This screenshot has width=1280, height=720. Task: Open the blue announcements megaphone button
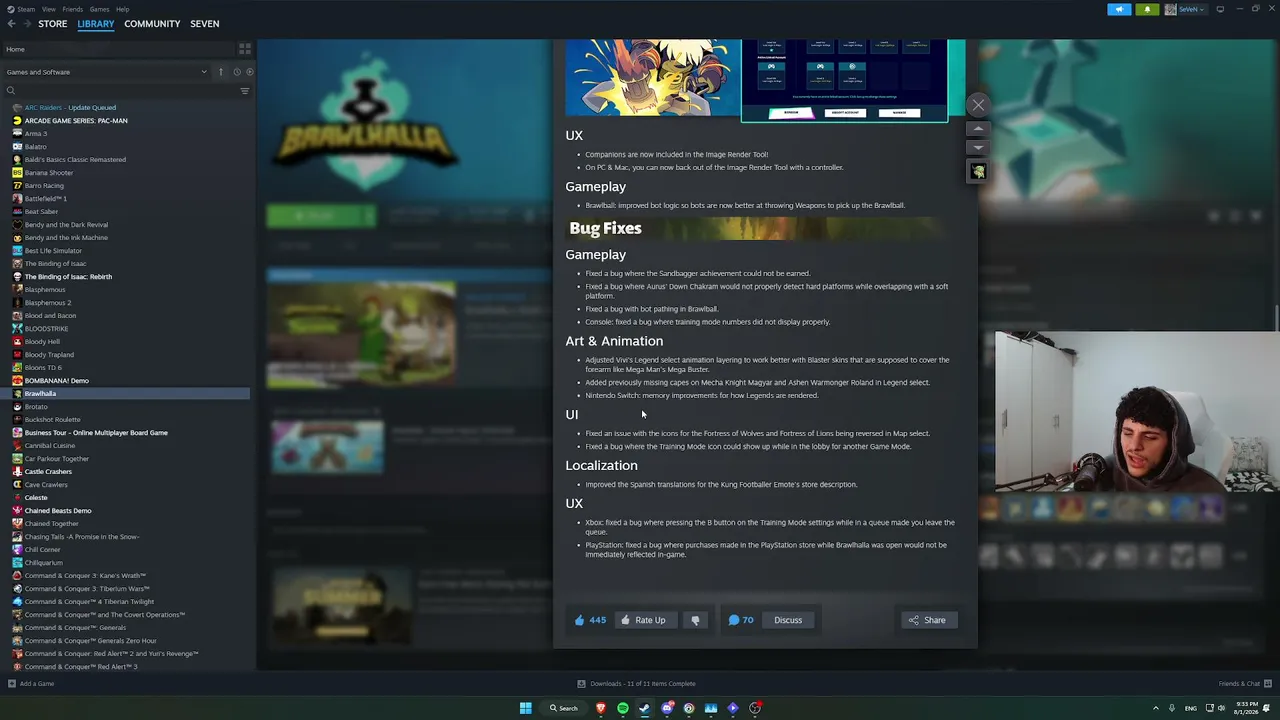coord(1119,9)
